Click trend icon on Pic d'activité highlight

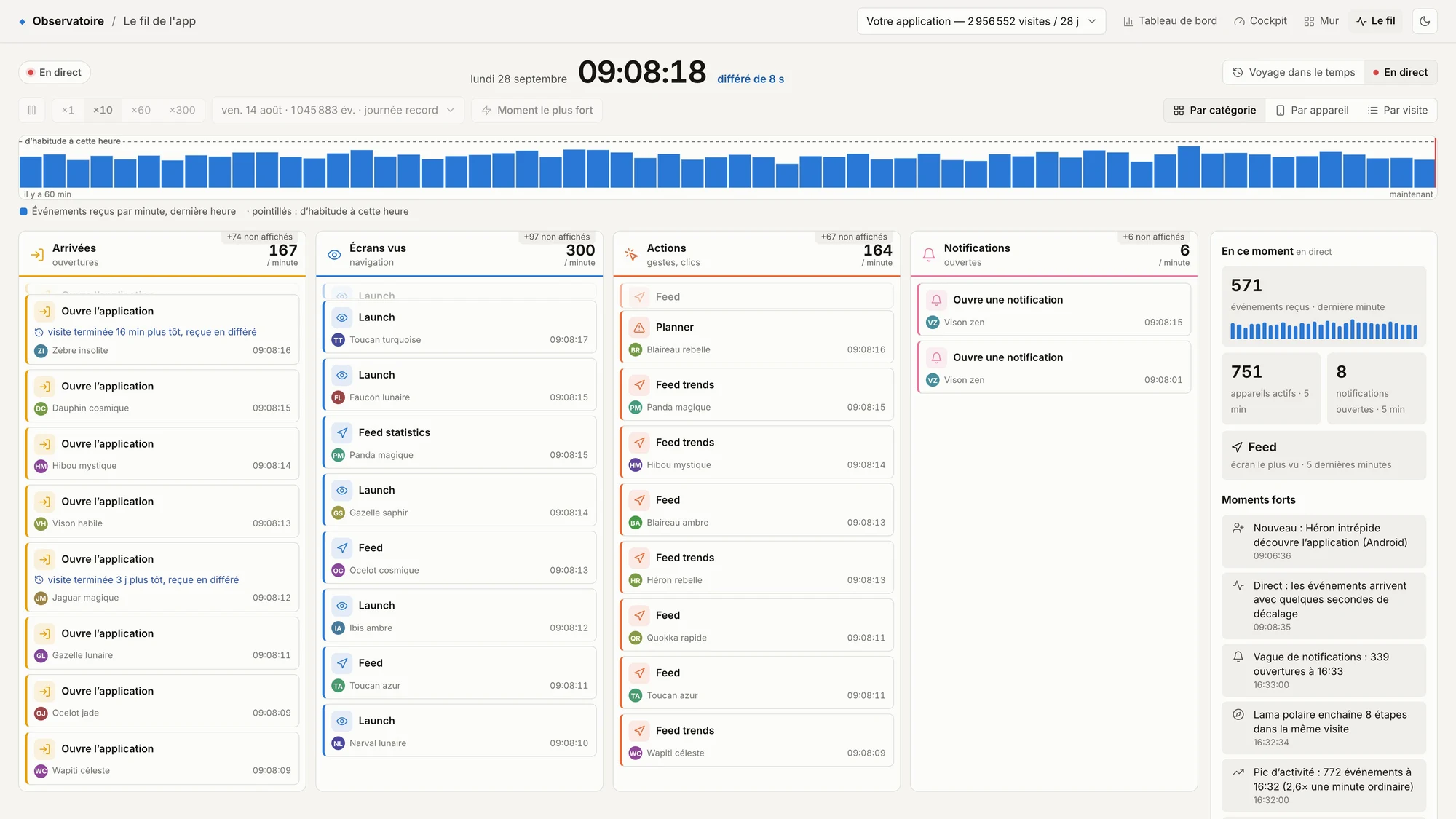click(1238, 772)
